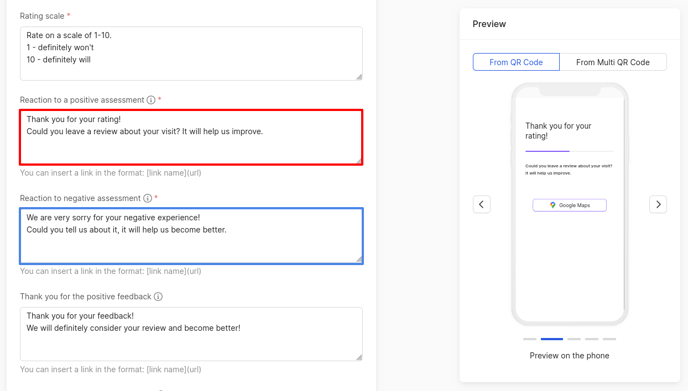Viewport: 688px width, 391px height.
Task: Select the fourth preview page indicator
Action: click(x=591, y=339)
